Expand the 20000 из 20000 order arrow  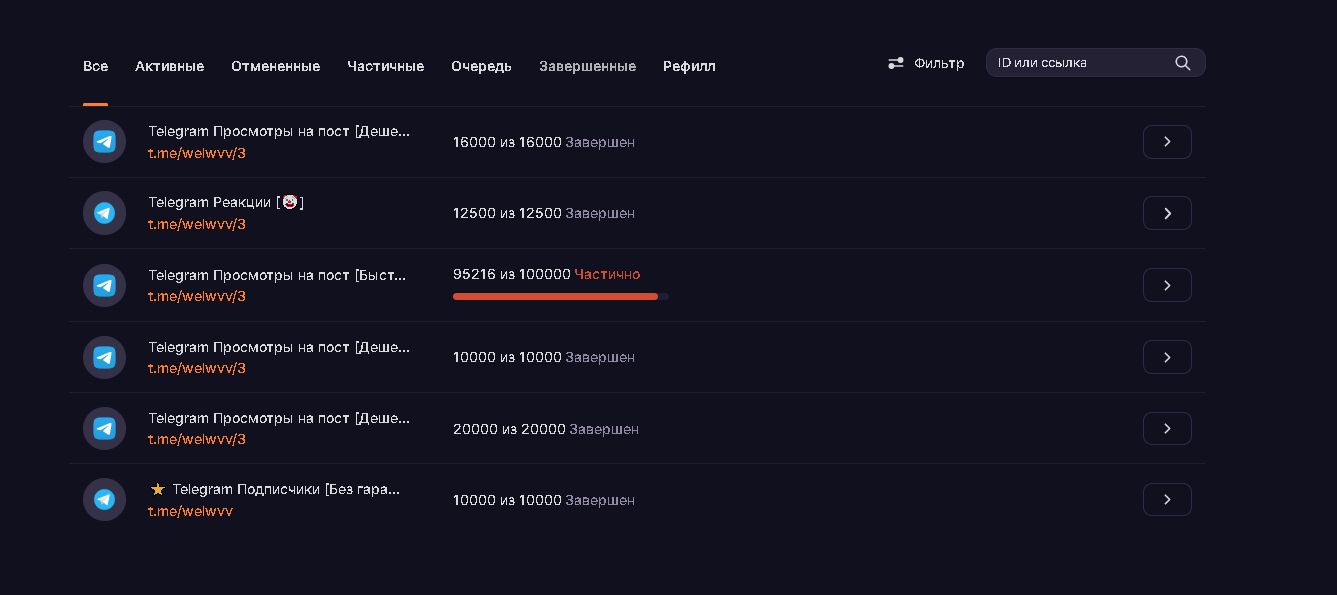point(1167,428)
